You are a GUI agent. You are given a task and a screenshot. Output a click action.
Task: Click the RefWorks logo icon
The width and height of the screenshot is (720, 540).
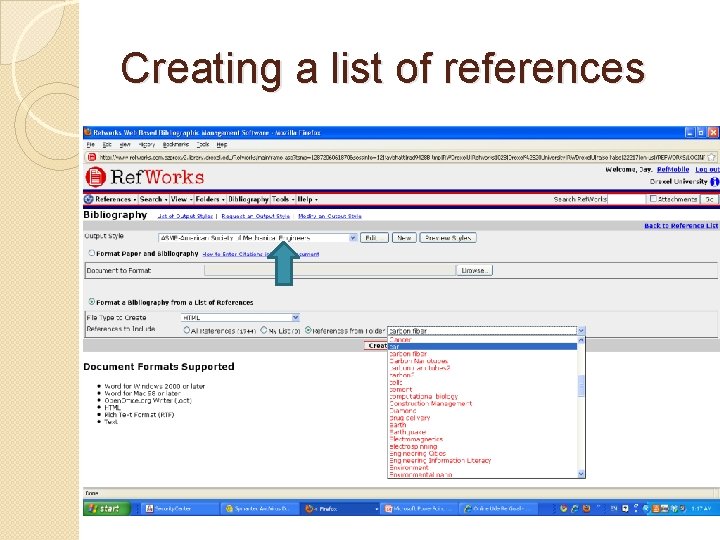coord(96,177)
